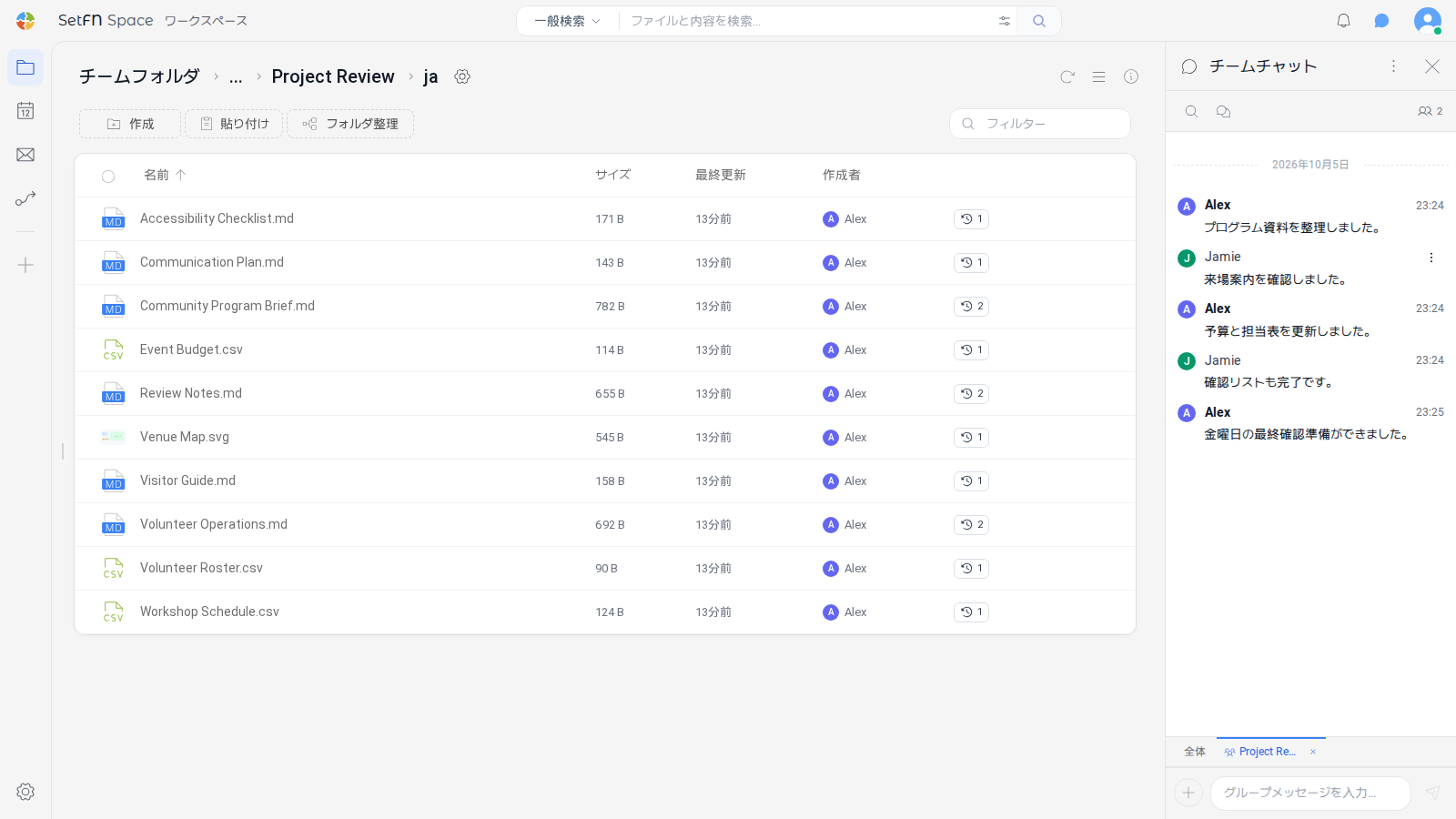Image resolution: width=1456 pixels, height=819 pixels.
Task: Search within team chat messages
Action: click(x=1191, y=111)
